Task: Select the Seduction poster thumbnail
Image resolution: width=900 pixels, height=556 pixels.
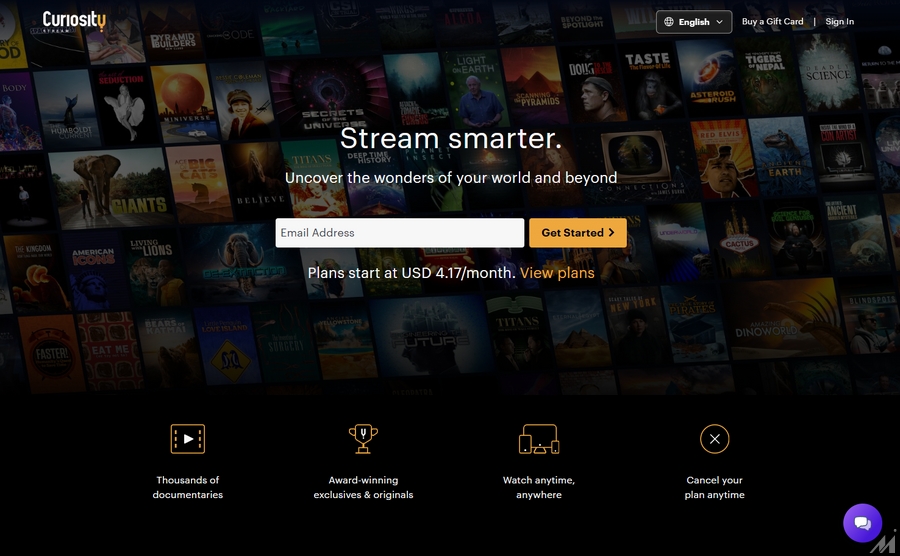Action: point(124,106)
